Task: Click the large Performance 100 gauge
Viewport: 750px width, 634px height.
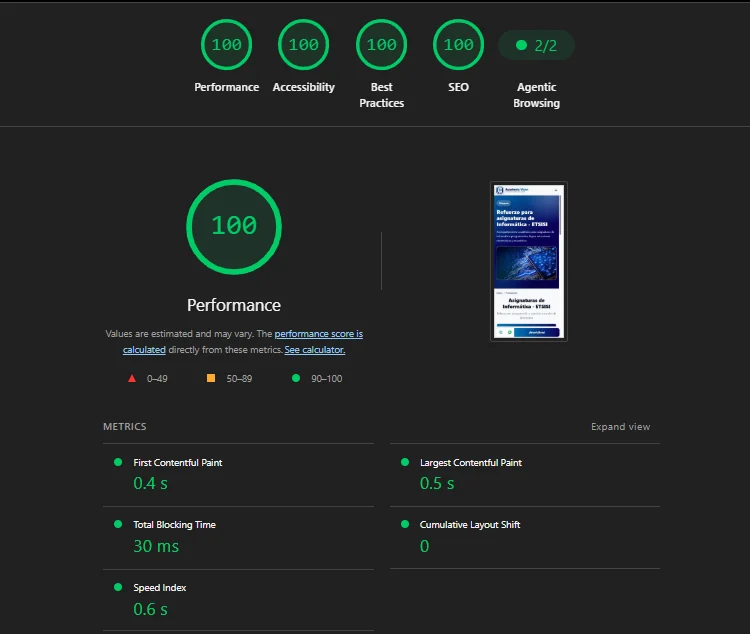Action: (x=234, y=227)
